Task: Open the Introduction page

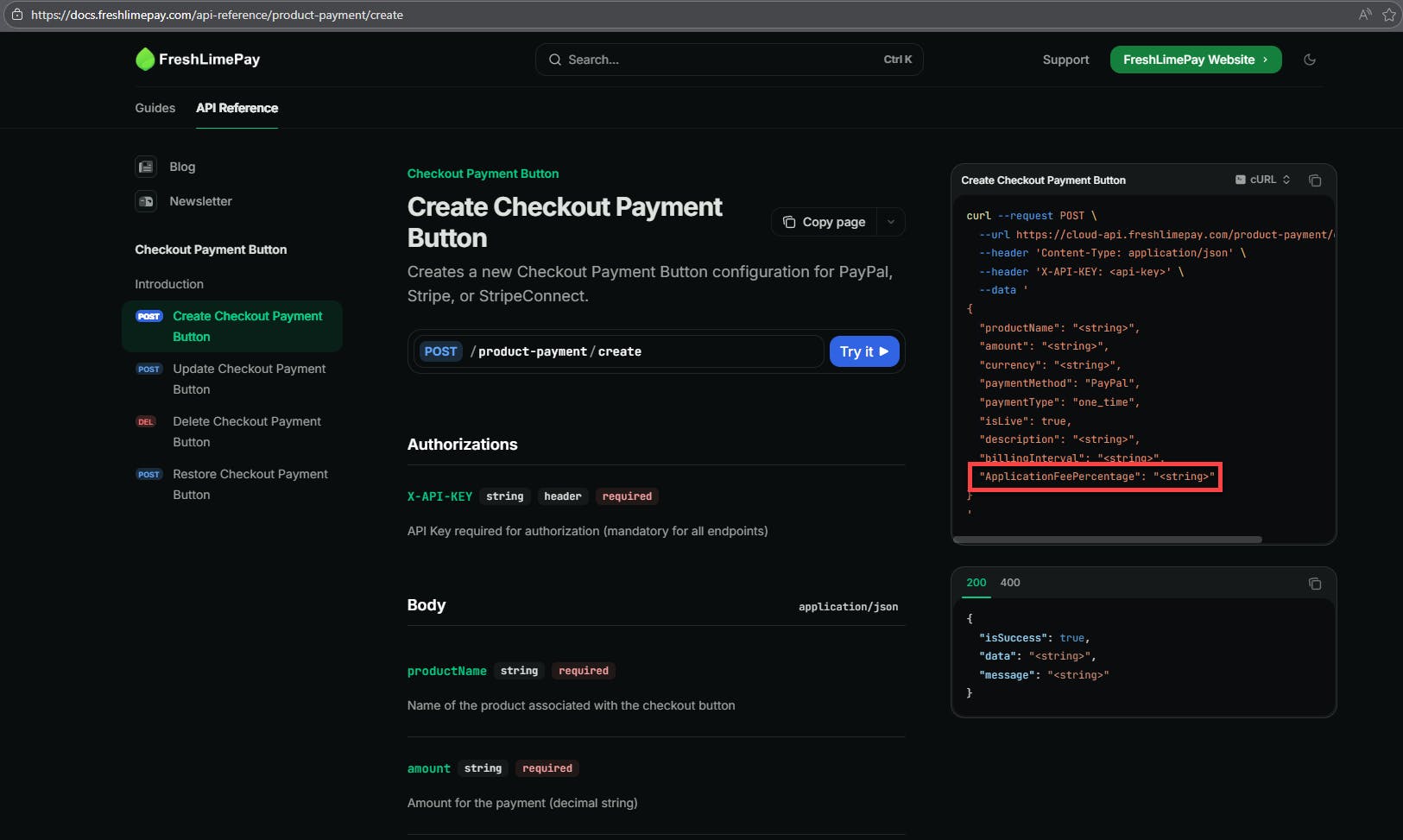Action: 169,284
